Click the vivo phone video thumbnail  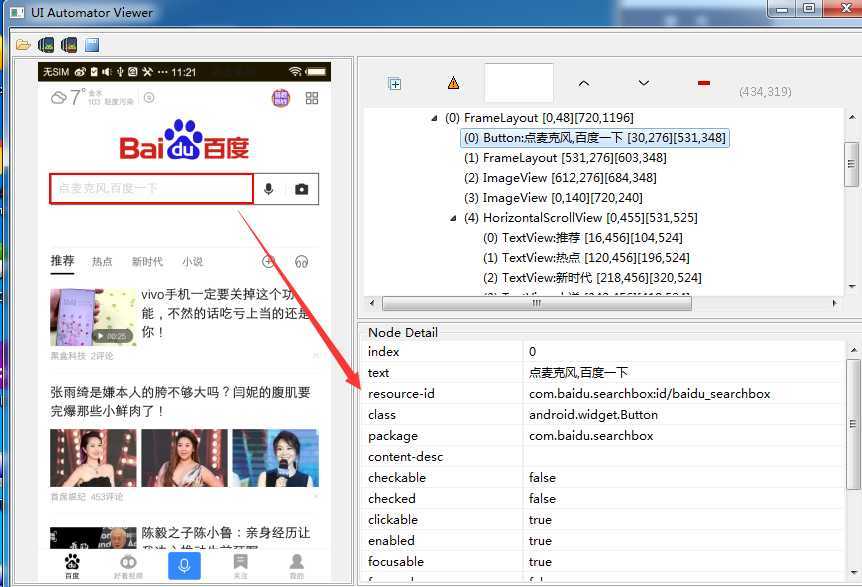pyautogui.click(x=93, y=317)
